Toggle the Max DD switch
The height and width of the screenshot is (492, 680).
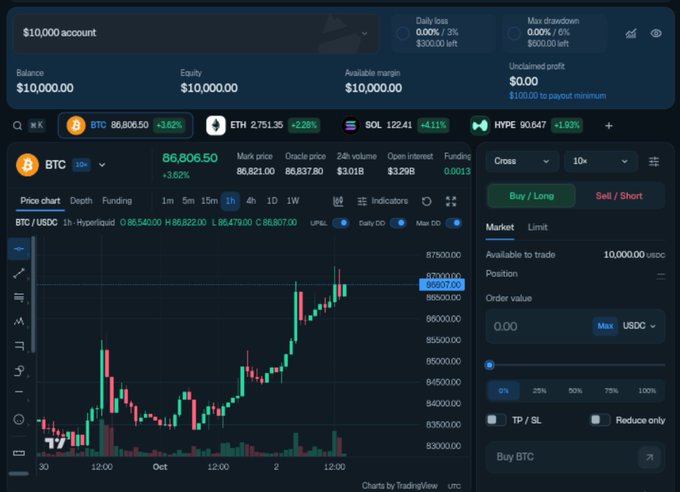point(454,223)
